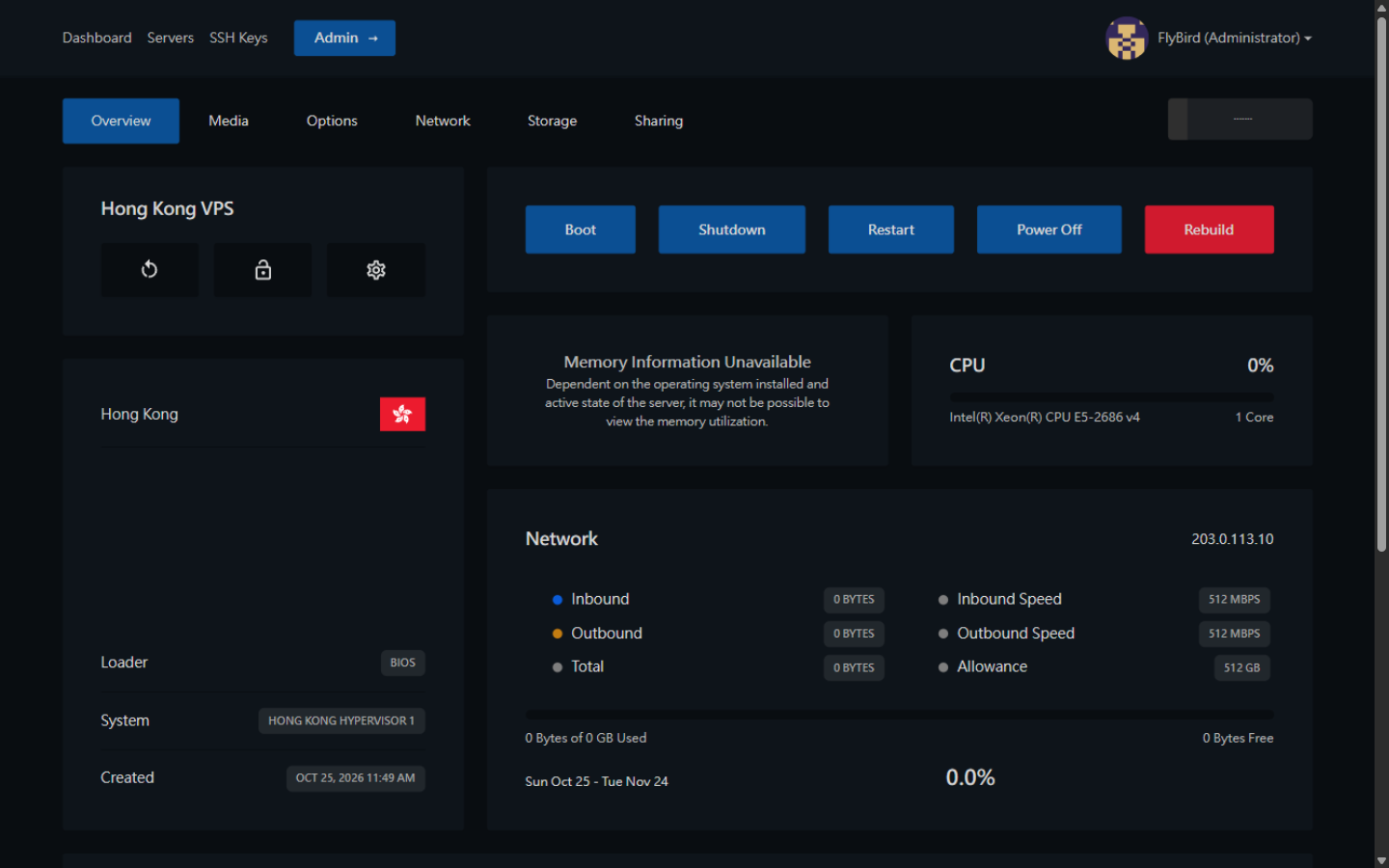Click the Sun Oct 25 - Tue Nov 24 date range

597,781
